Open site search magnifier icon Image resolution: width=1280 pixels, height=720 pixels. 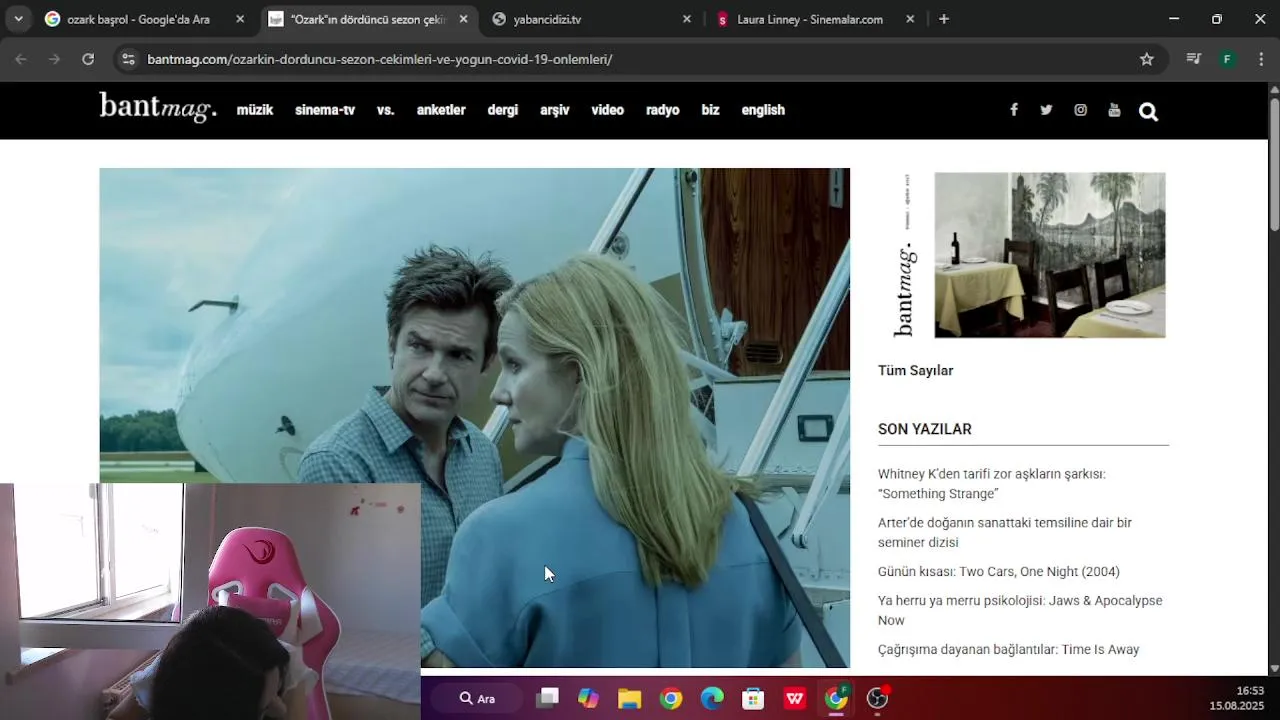[1148, 112]
